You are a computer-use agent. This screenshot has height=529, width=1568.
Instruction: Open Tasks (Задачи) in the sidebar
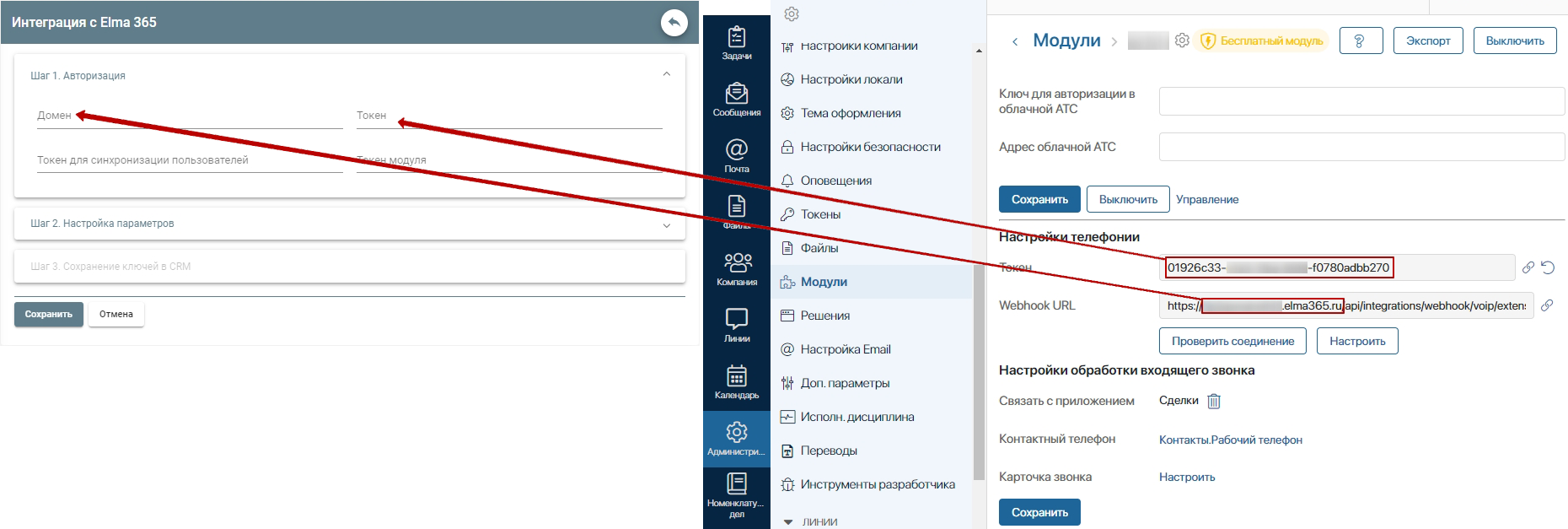click(x=737, y=43)
